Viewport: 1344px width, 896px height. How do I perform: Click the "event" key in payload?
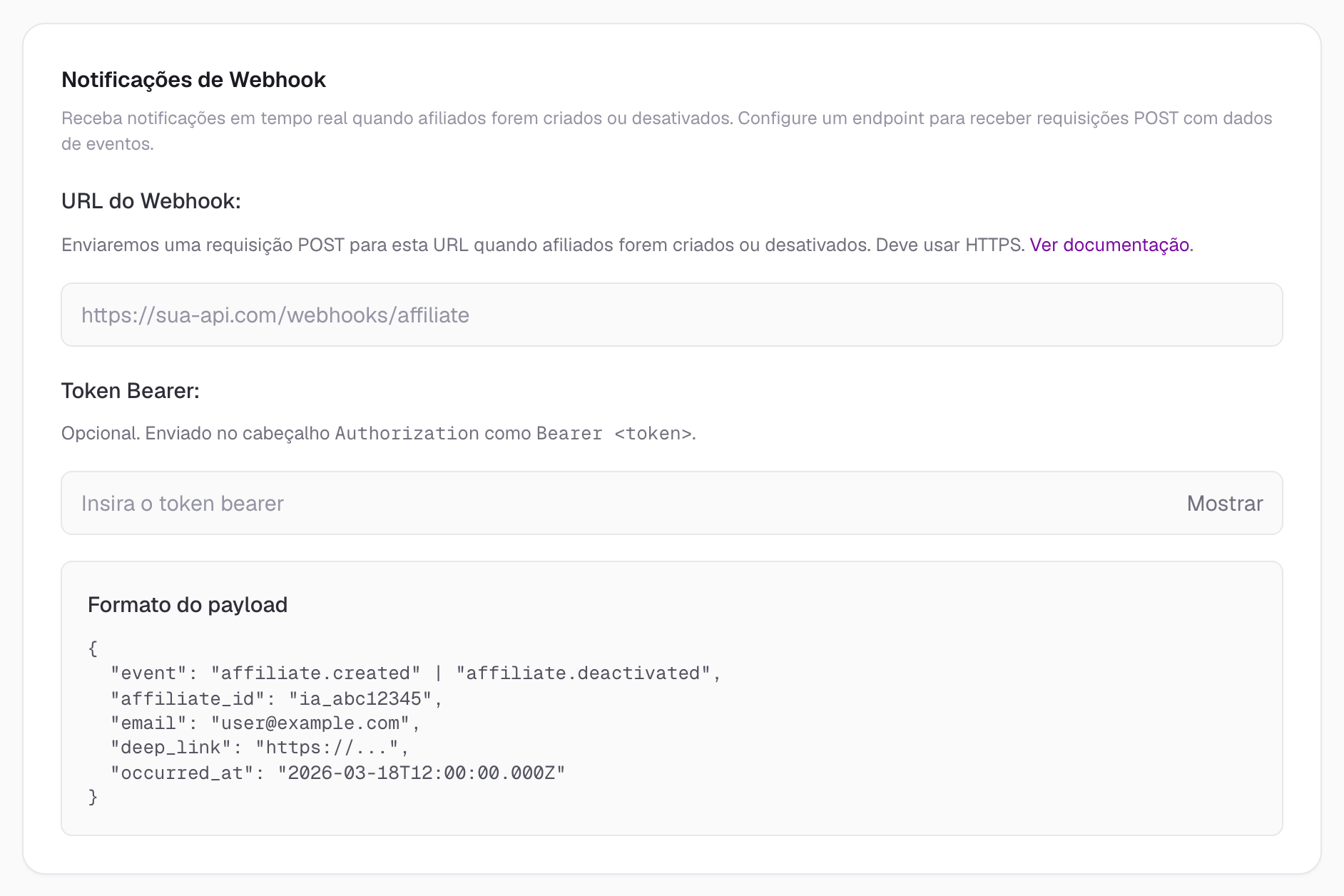tap(148, 673)
